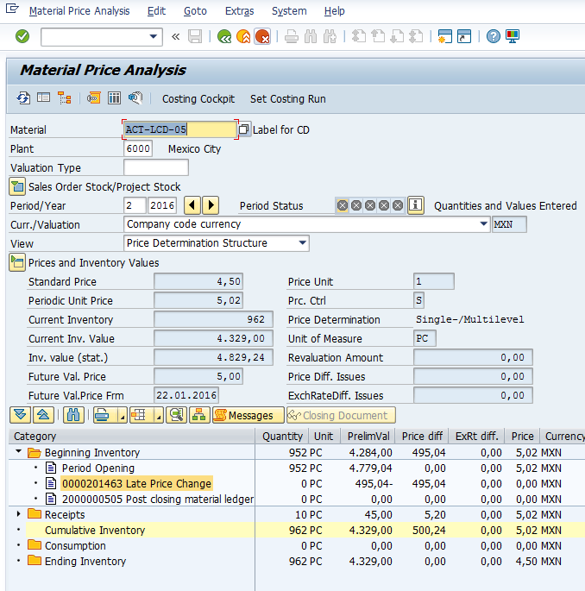Viewport: 585px width, 591px height.
Task: Select 2000000505 Post closing material ledger row
Action: pos(158,499)
